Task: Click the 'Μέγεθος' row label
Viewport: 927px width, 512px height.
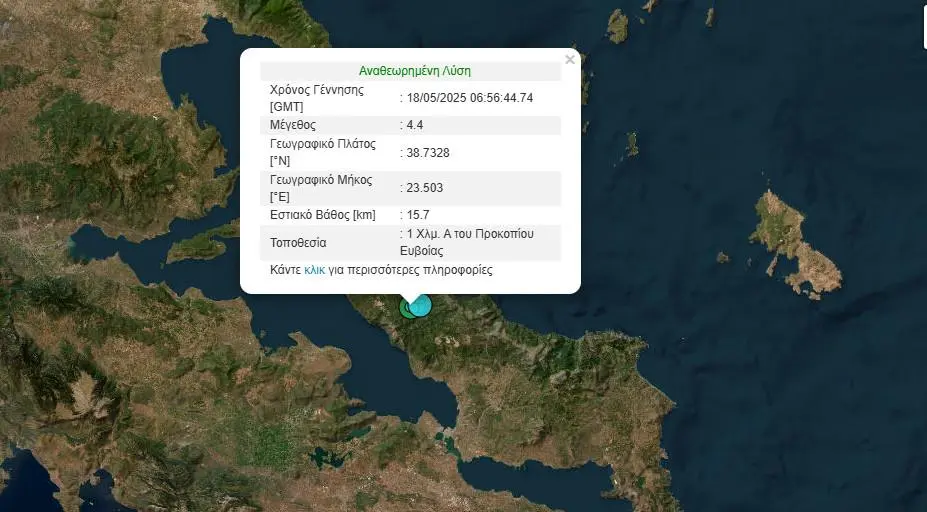Action: (293, 125)
